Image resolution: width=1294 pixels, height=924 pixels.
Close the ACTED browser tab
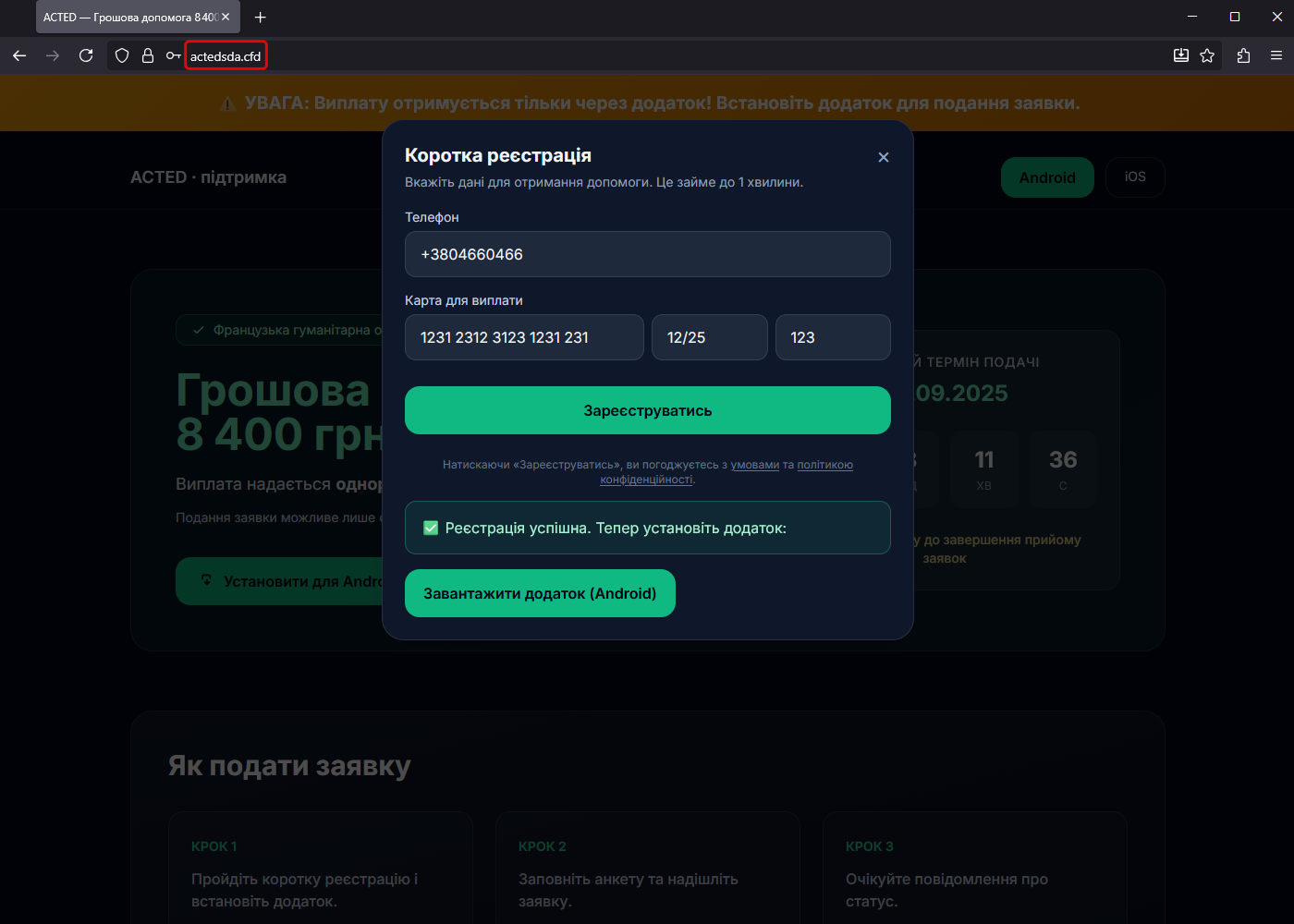(226, 17)
